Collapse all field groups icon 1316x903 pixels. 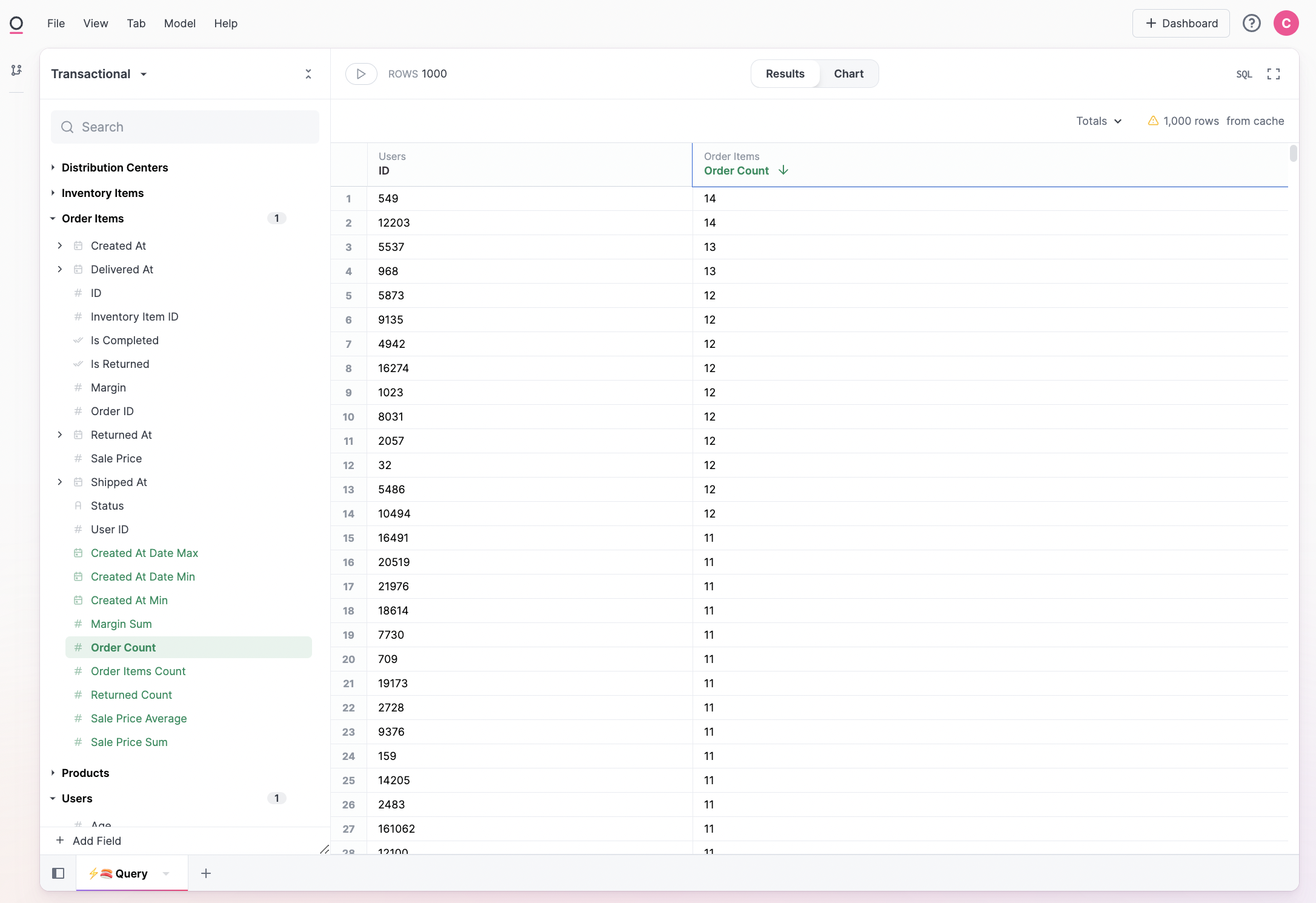tap(308, 74)
